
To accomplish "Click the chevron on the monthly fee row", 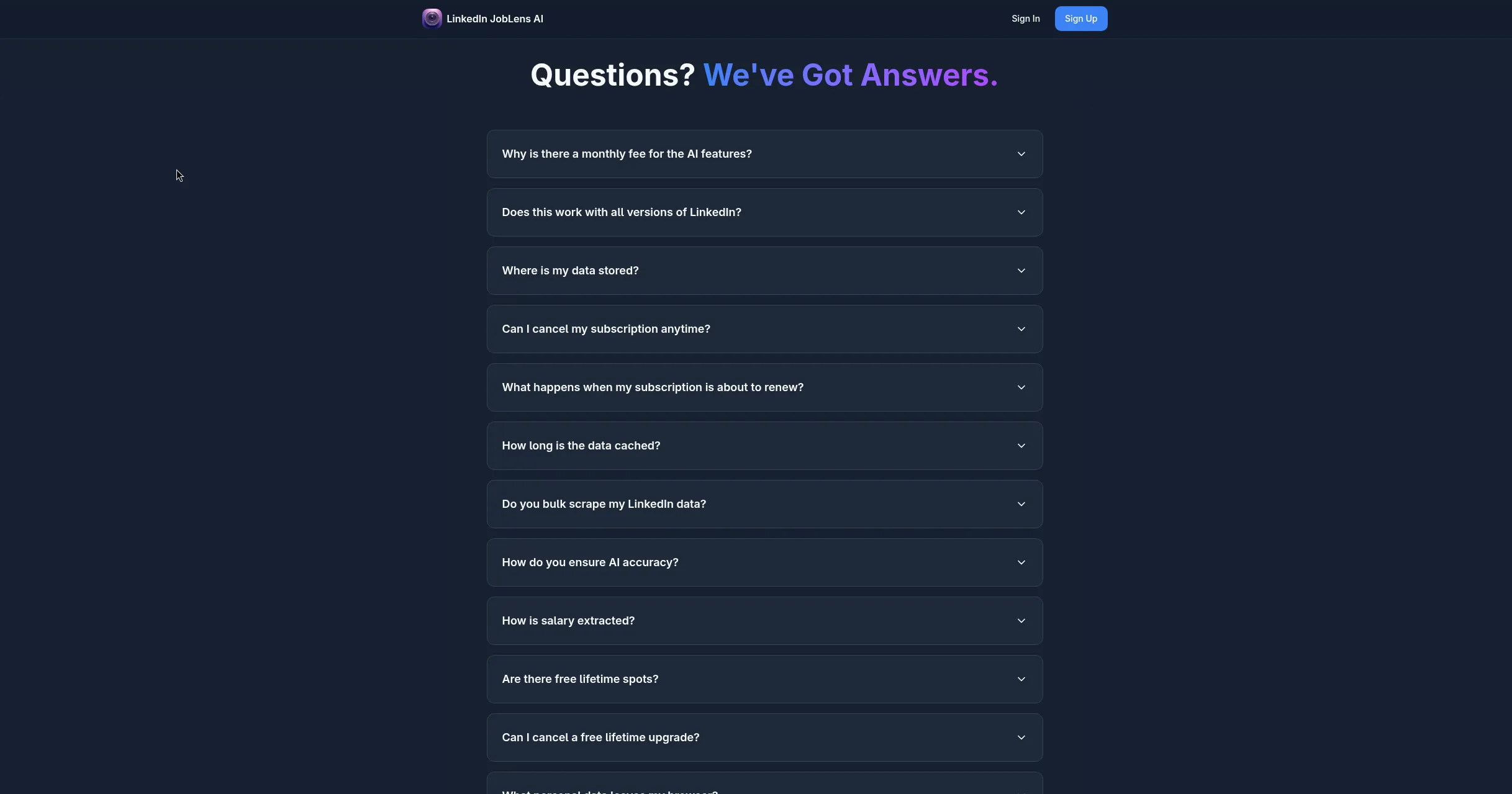I will 1021,154.
